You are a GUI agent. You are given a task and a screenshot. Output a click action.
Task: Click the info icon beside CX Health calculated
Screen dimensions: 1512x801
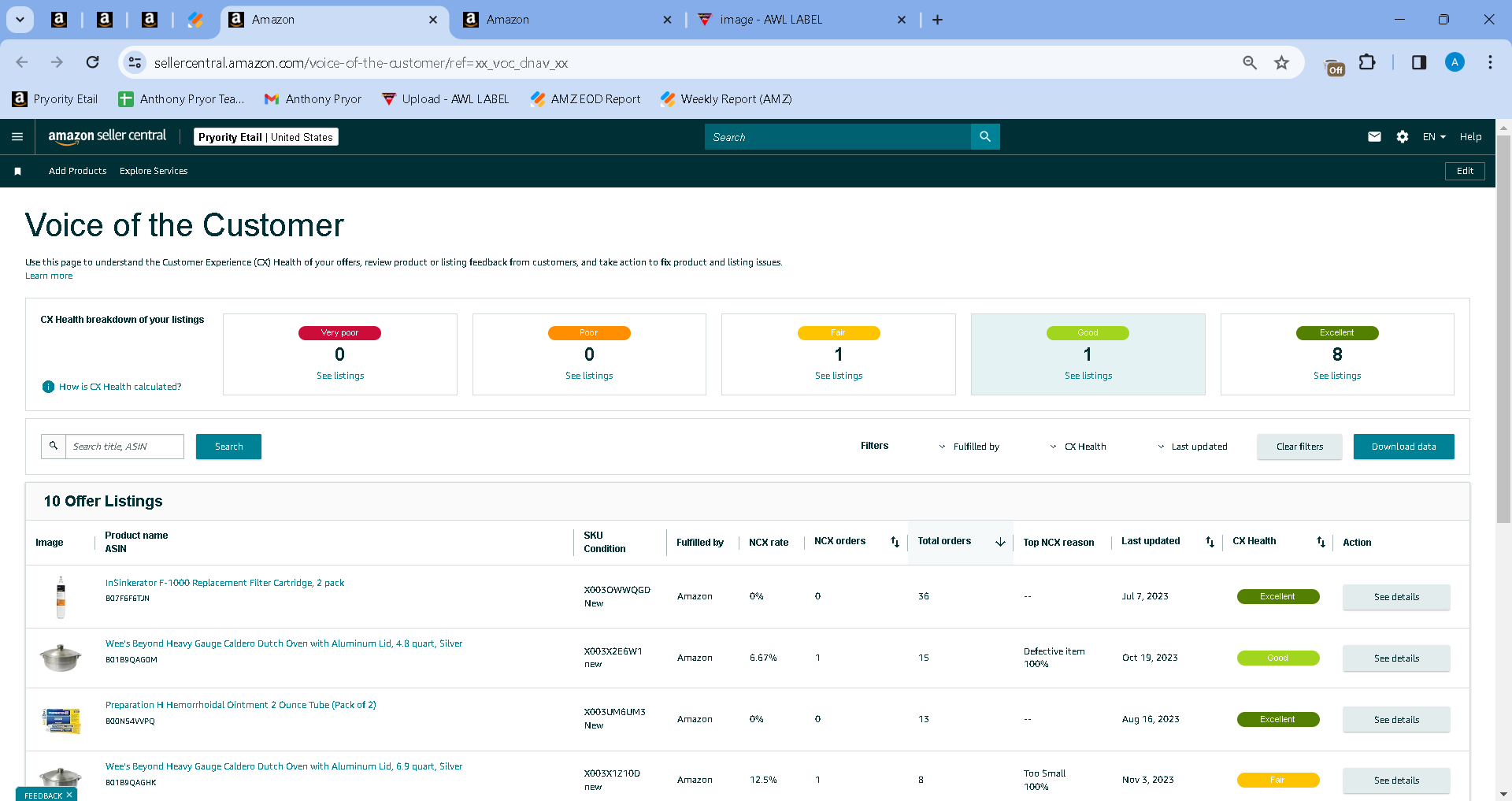pos(48,387)
